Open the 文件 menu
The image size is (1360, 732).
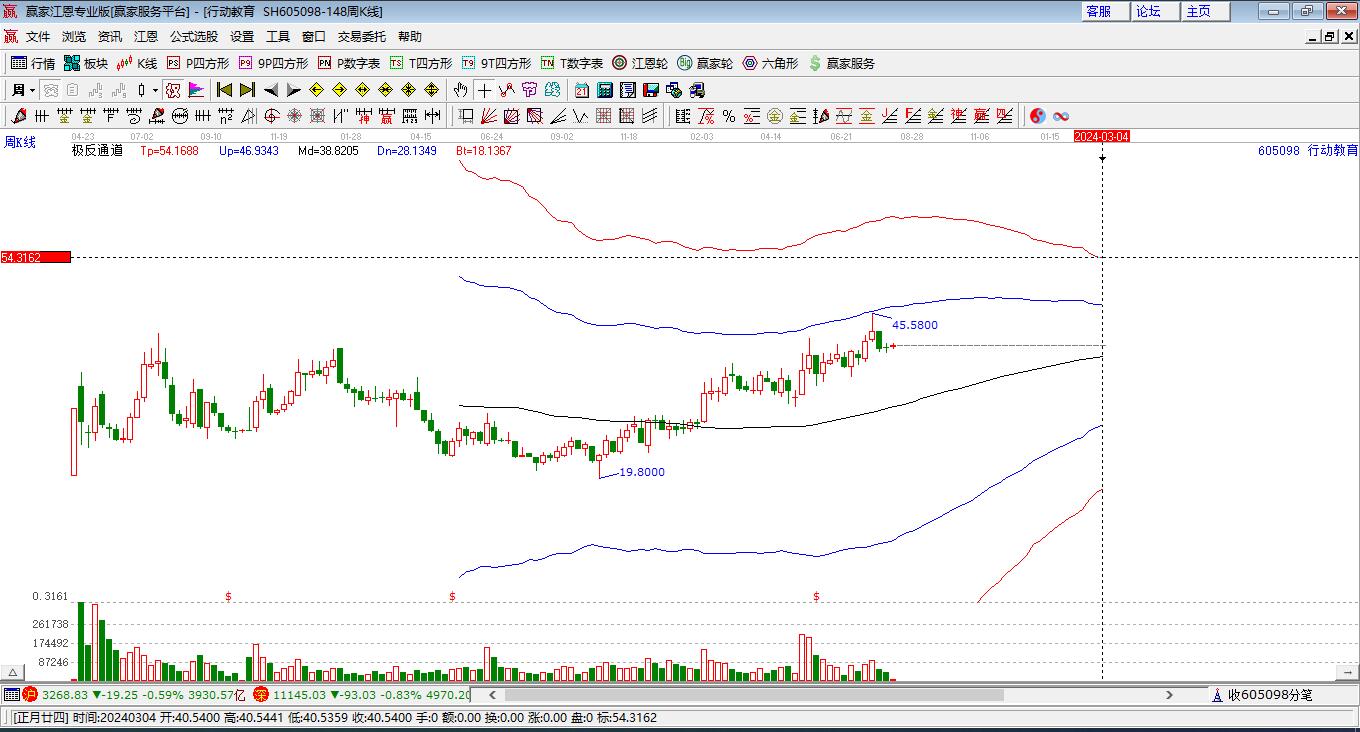[x=38, y=36]
